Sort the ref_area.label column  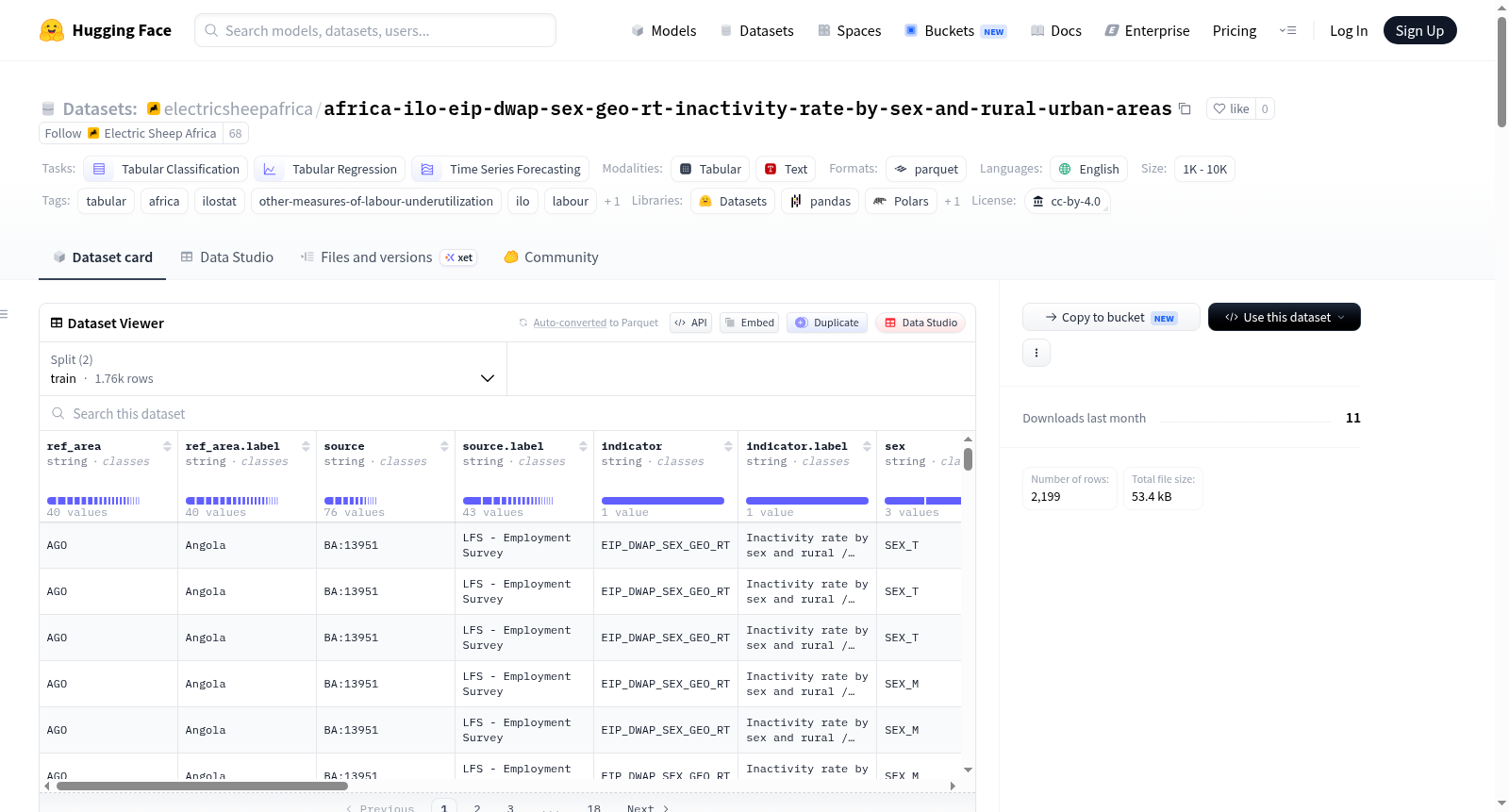pos(306,446)
